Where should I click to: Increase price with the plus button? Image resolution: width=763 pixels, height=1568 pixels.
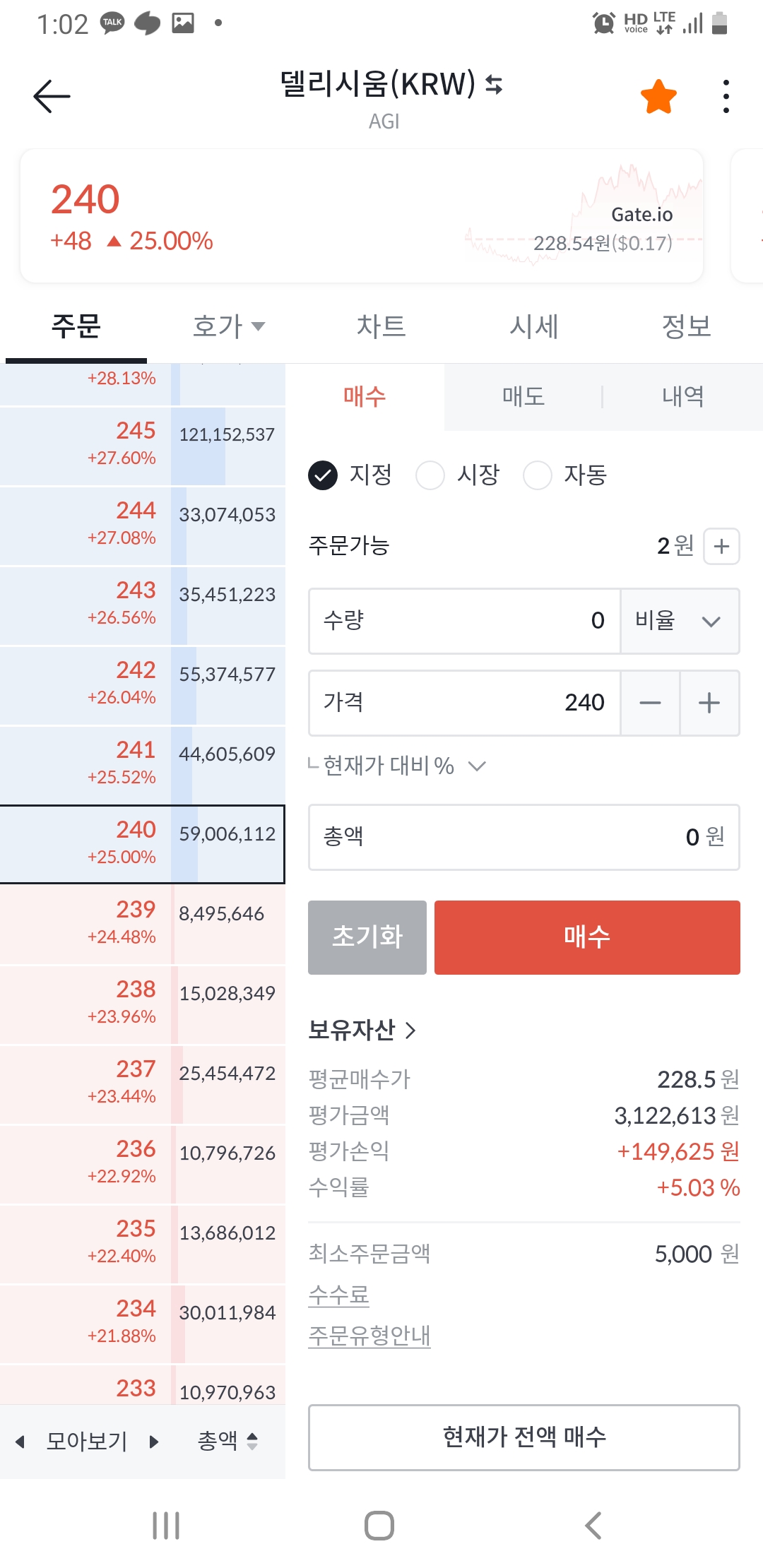click(x=709, y=703)
